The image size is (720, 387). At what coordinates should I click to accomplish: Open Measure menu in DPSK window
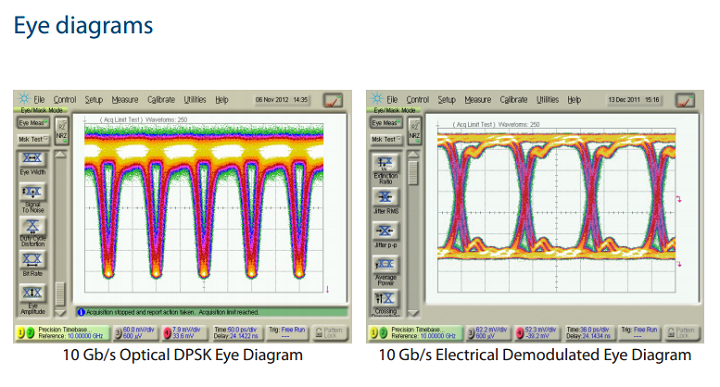[125, 100]
